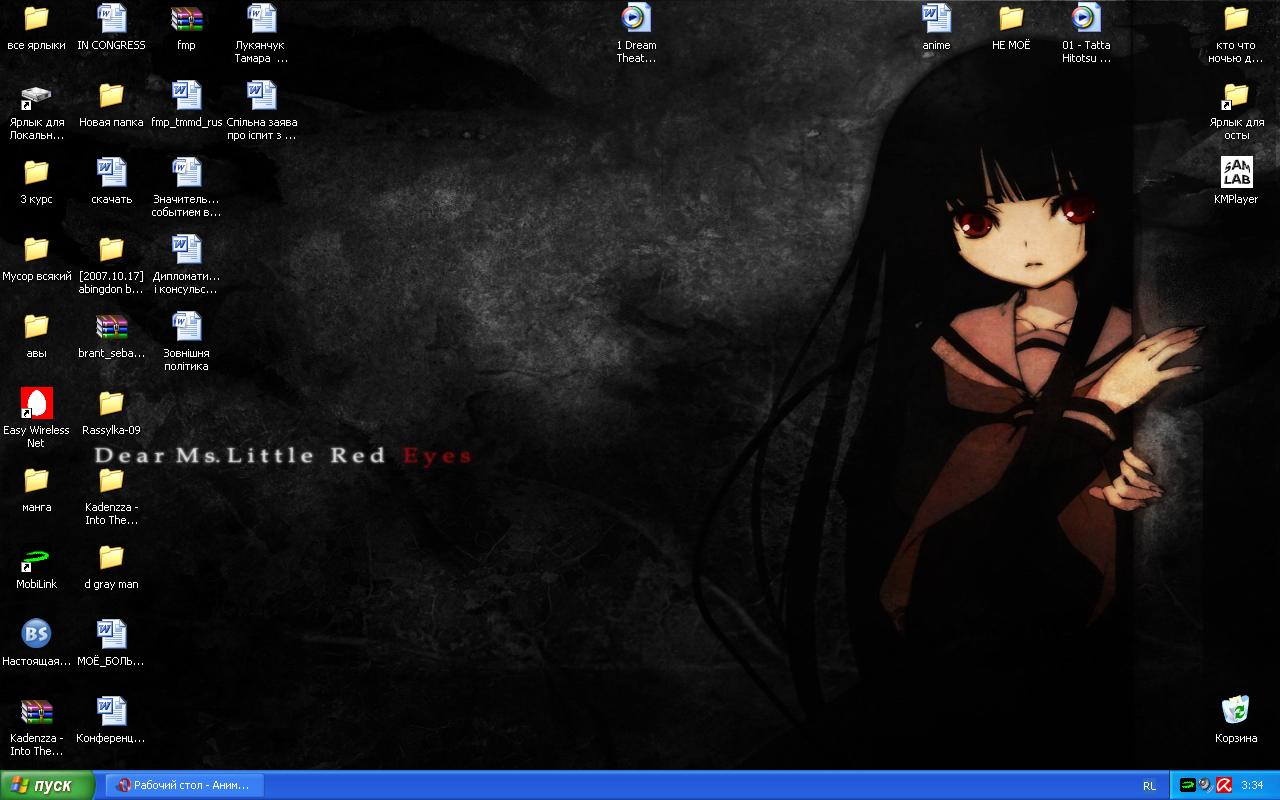Select the 'Зовнішня політика' document
This screenshot has height=800, width=1280.
click(x=186, y=326)
